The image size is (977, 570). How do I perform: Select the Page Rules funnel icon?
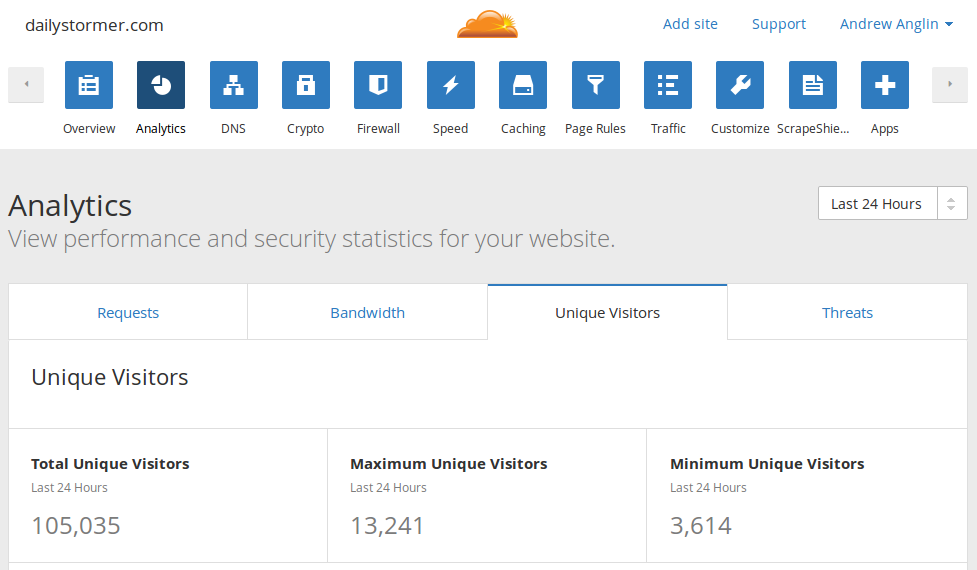(x=595, y=85)
